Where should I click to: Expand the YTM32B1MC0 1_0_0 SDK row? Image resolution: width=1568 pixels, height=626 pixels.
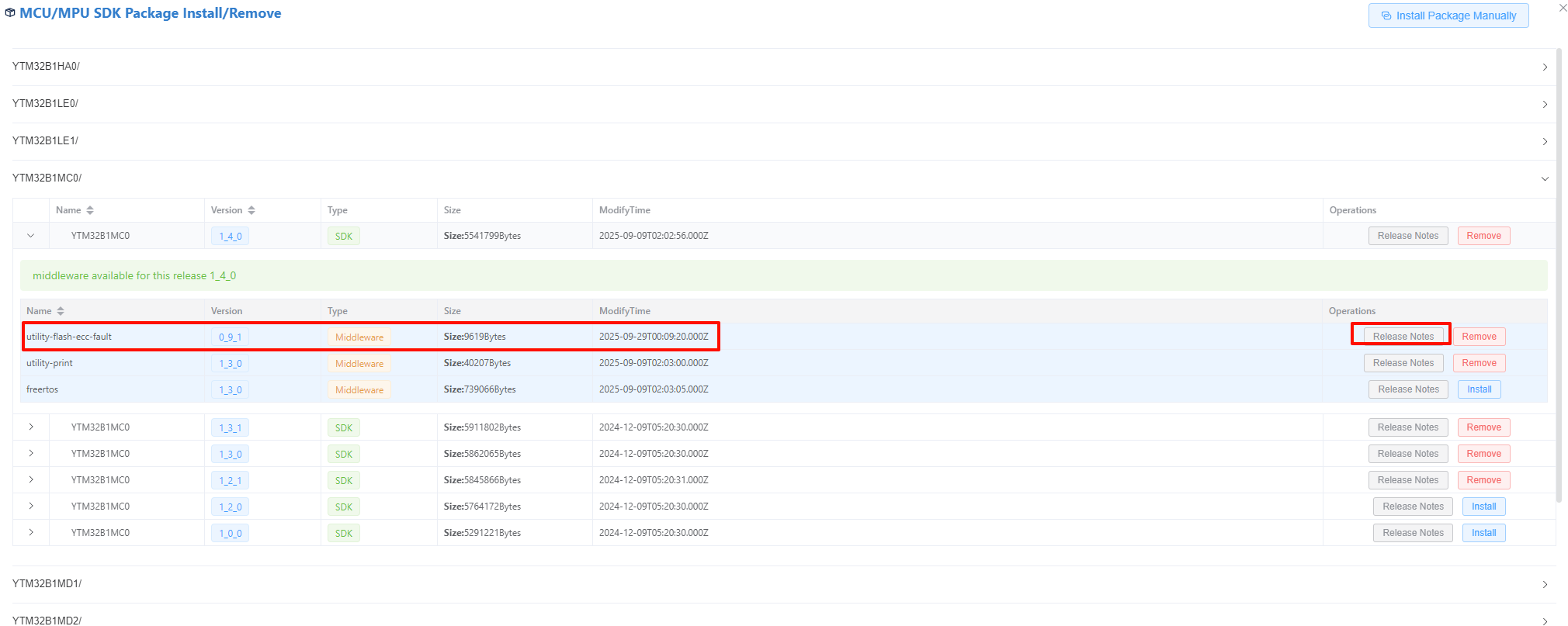31,533
